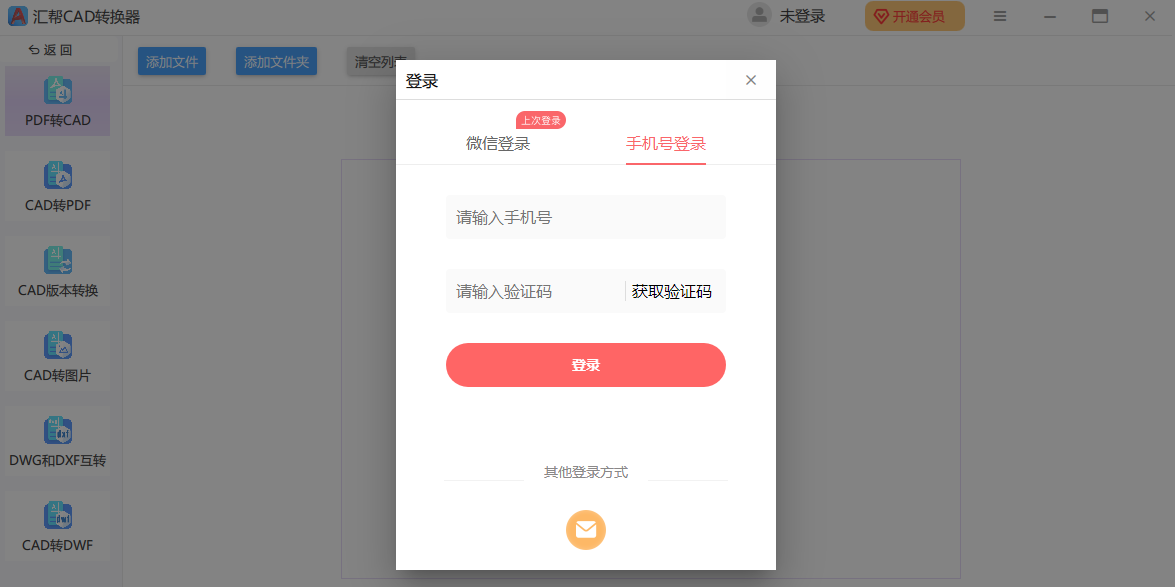
Task: Minimize the application window
Action: coord(1050,16)
